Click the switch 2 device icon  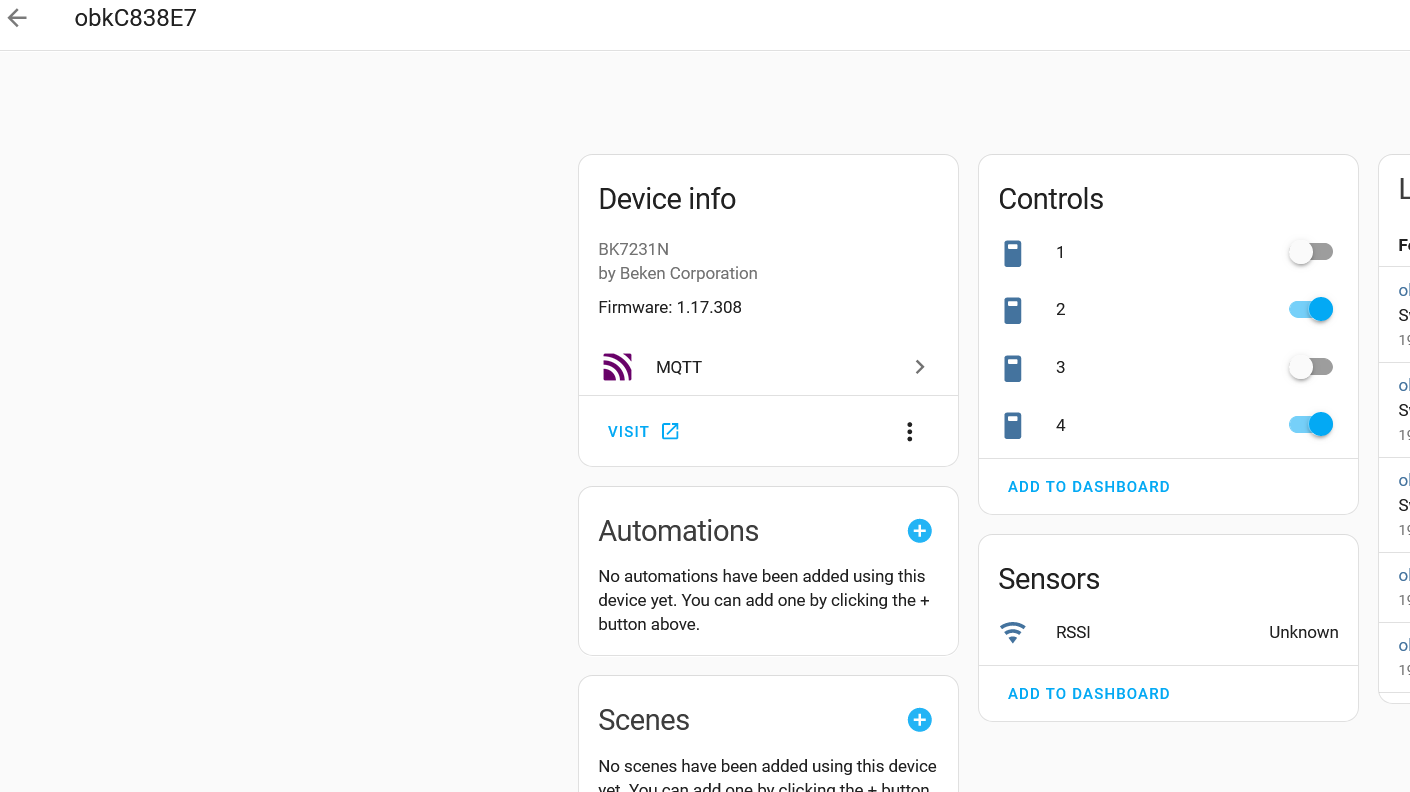coord(1013,310)
